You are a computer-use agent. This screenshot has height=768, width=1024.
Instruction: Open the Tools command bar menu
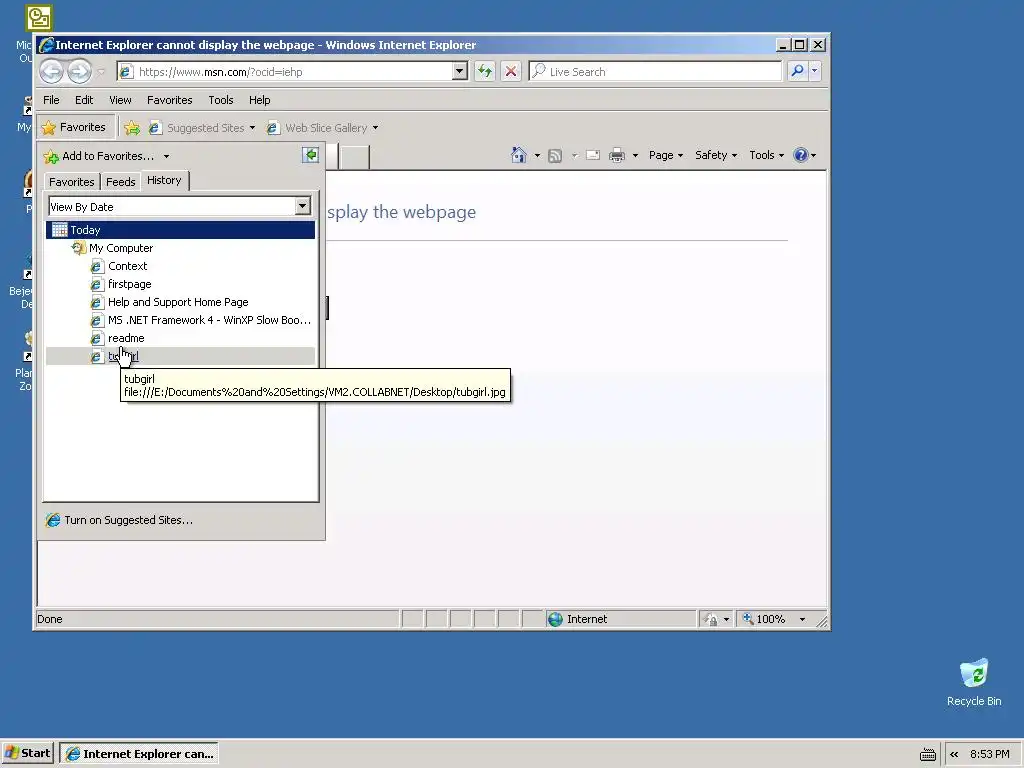click(766, 155)
